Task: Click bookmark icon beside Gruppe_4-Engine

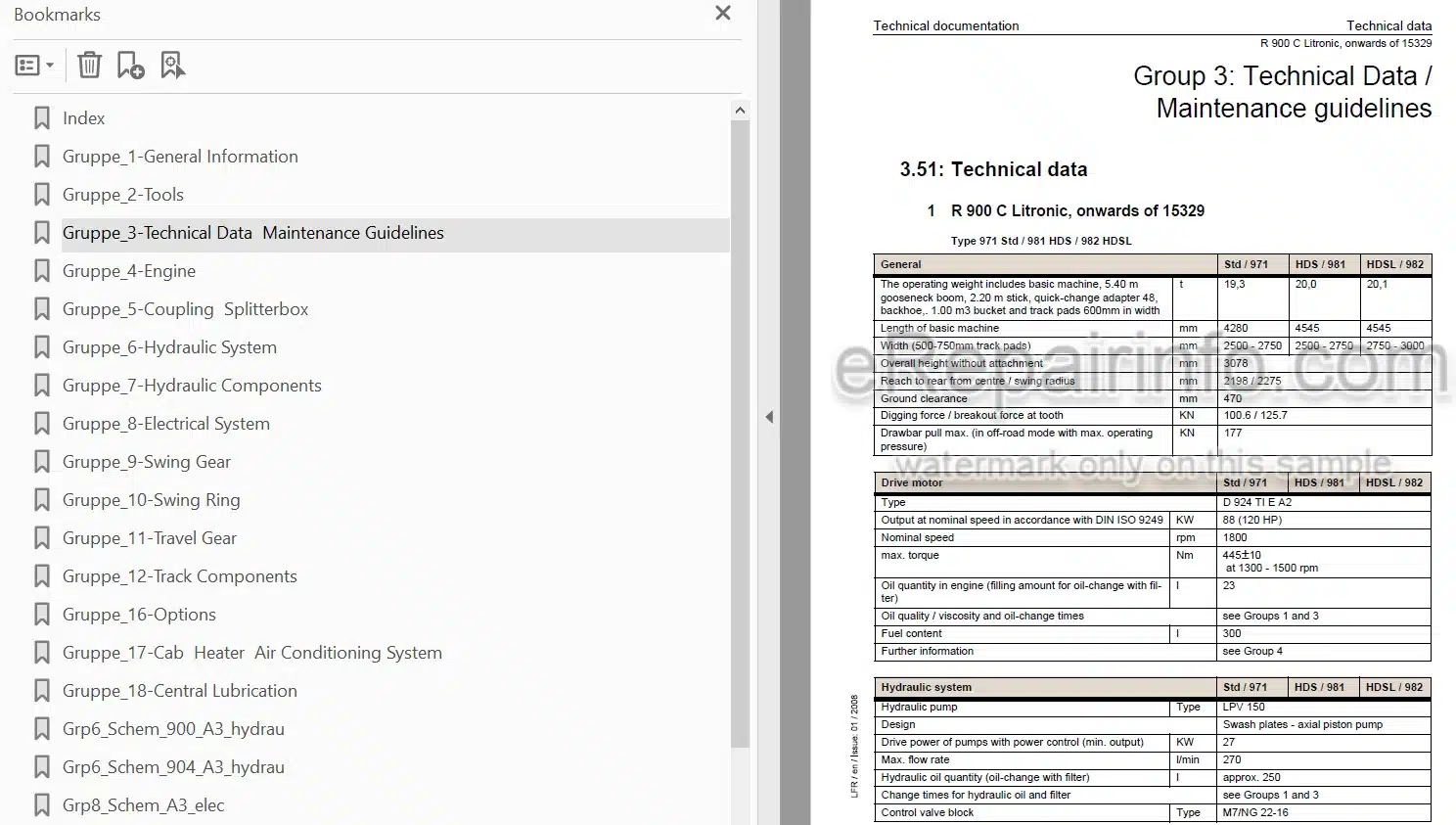Action: point(41,271)
